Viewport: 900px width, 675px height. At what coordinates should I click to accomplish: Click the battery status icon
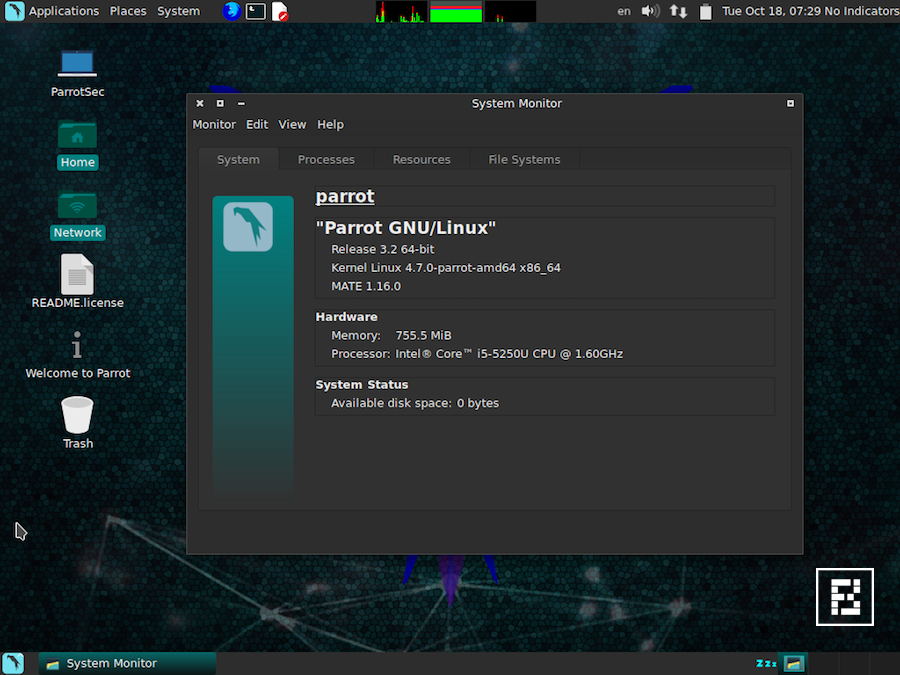[x=705, y=11]
